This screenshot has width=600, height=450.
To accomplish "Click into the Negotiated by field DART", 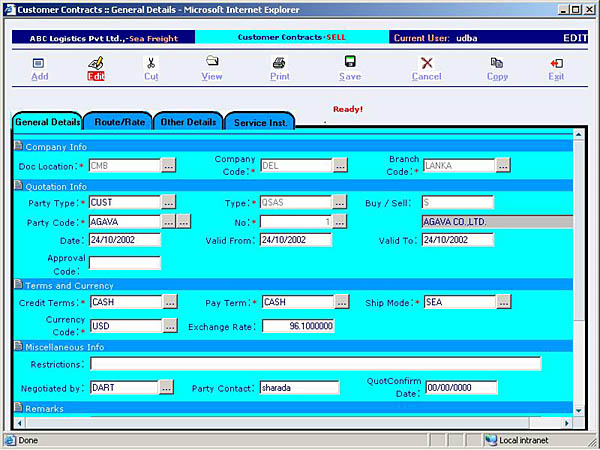I will (124, 387).
